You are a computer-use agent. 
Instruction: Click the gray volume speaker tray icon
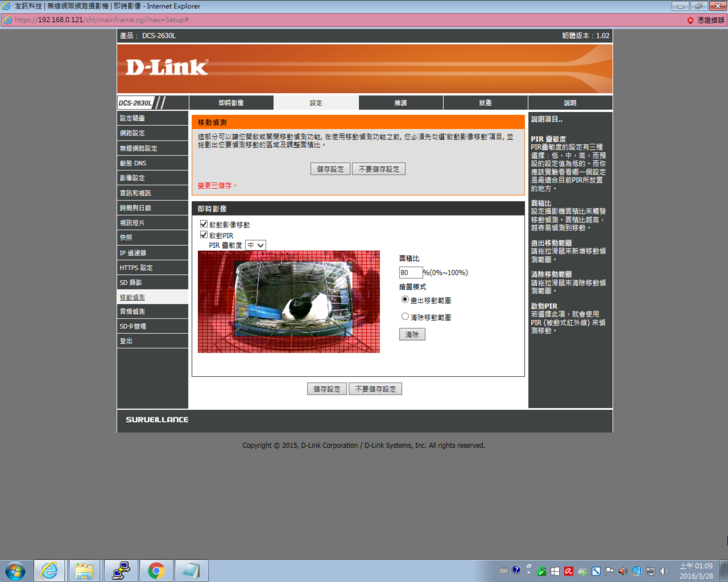tap(664, 571)
